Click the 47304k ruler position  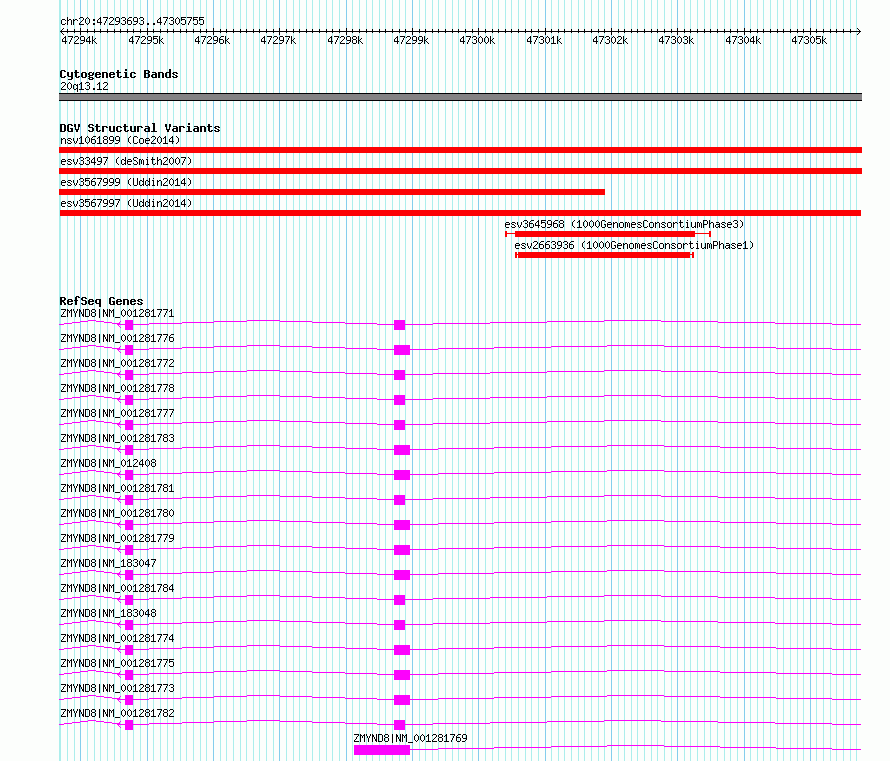pyautogui.click(x=743, y=40)
